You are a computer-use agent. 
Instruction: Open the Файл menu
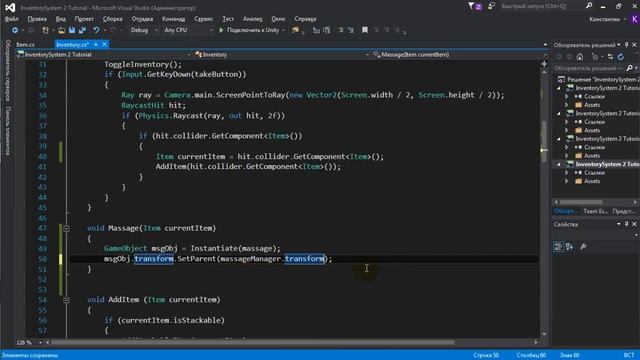pos(11,19)
